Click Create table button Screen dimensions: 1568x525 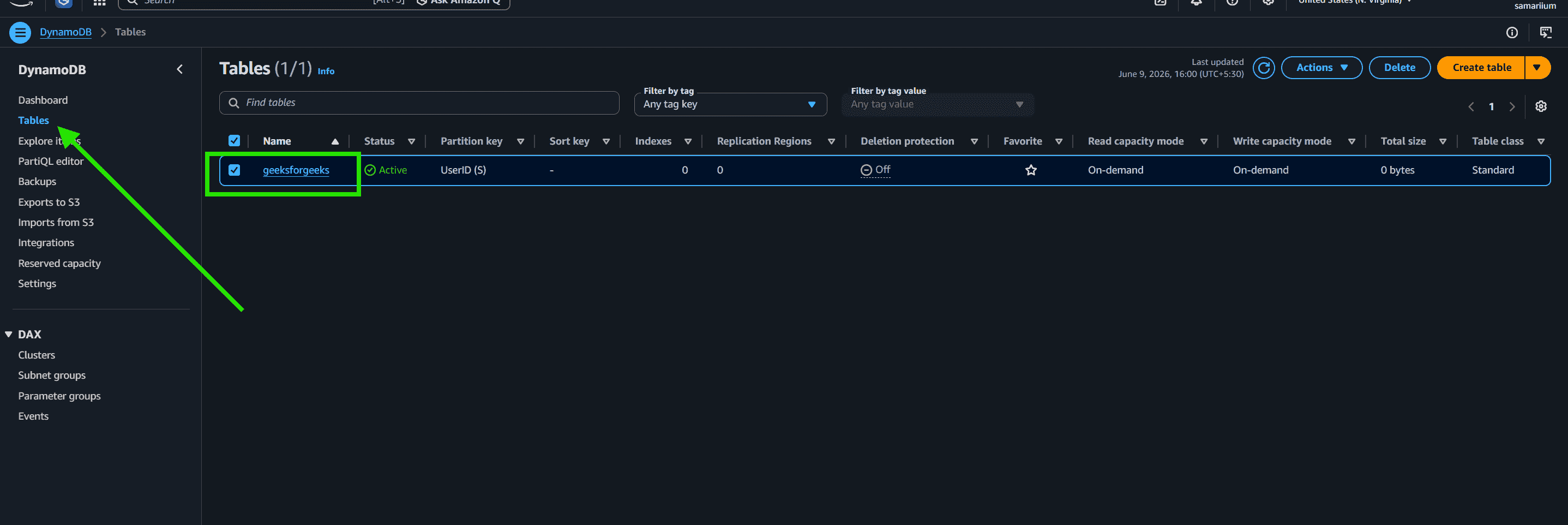pos(1481,68)
